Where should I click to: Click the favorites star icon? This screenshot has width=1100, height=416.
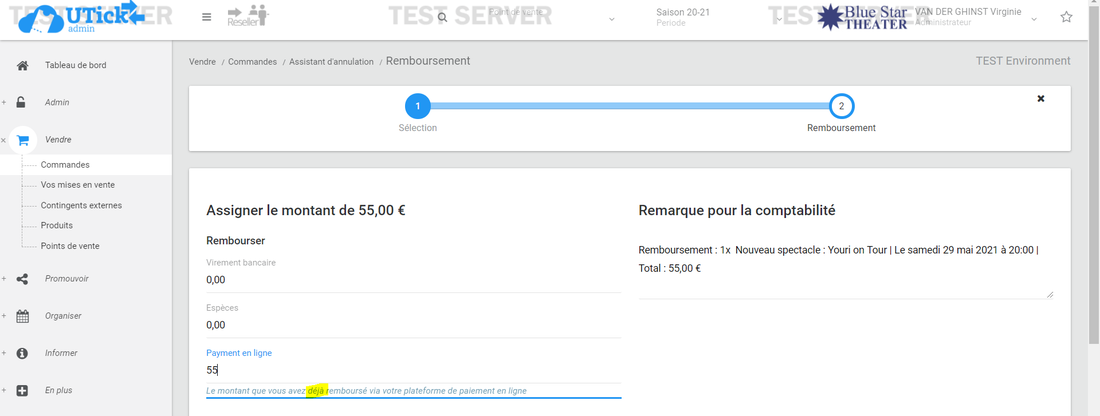1066,17
